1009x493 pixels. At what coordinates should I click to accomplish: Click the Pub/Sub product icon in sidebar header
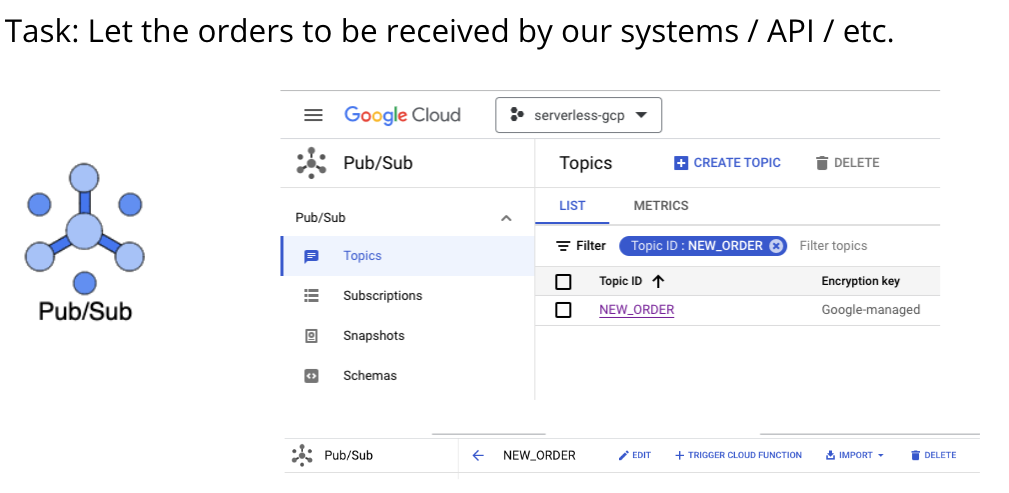[x=311, y=163]
